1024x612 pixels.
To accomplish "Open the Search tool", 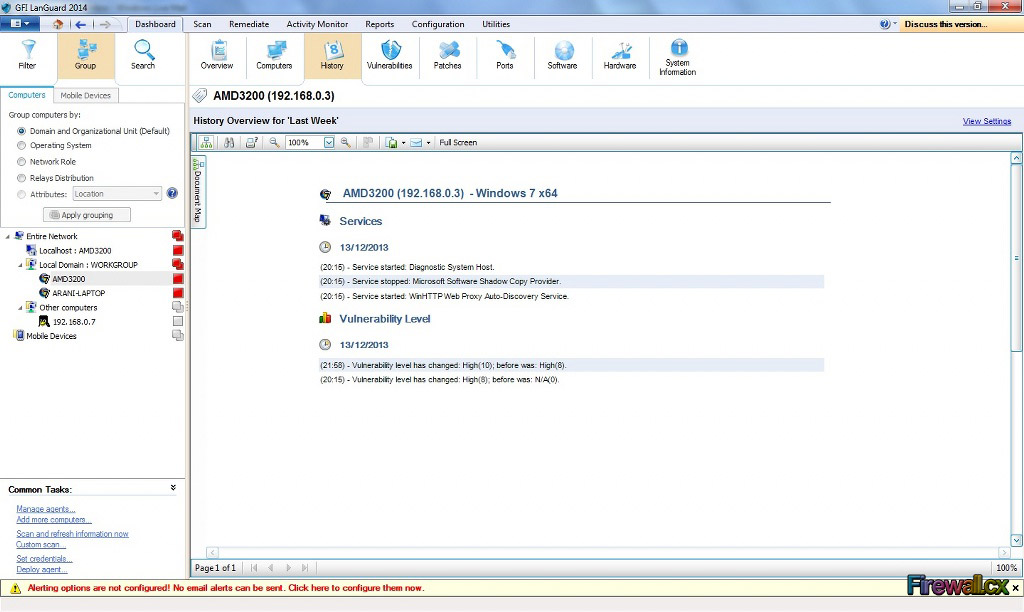I will click(x=143, y=56).
